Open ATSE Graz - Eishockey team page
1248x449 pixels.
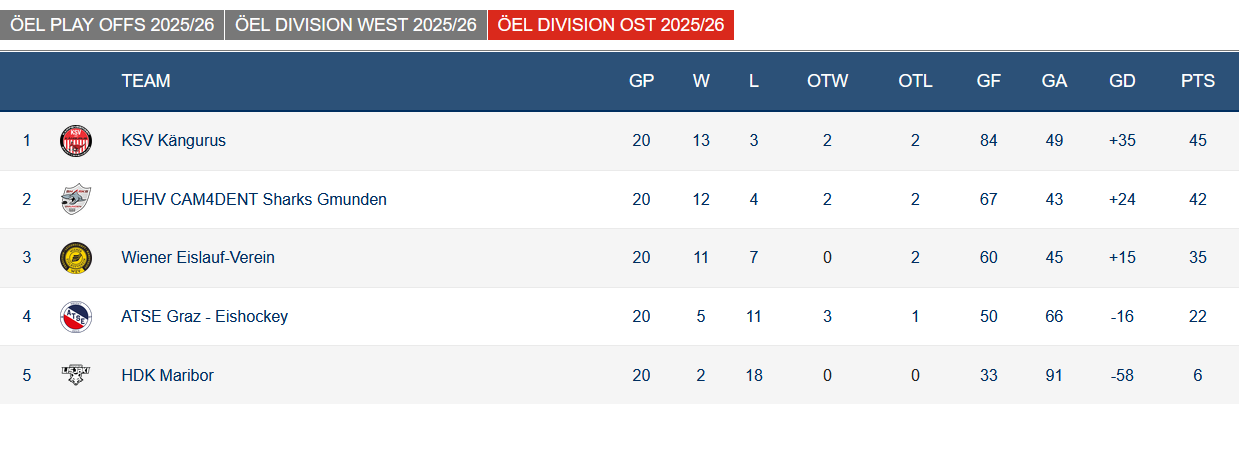tap(204, 317)
